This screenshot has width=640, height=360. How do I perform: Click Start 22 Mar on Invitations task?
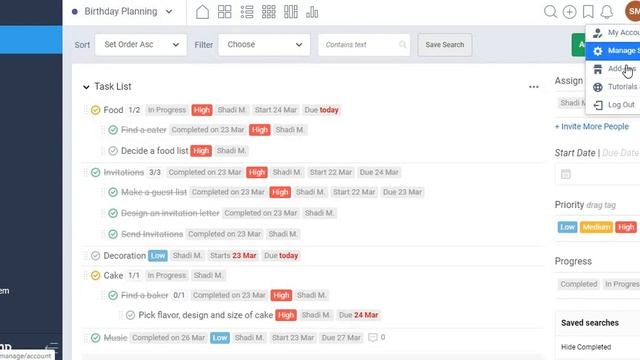coord(331,173)
